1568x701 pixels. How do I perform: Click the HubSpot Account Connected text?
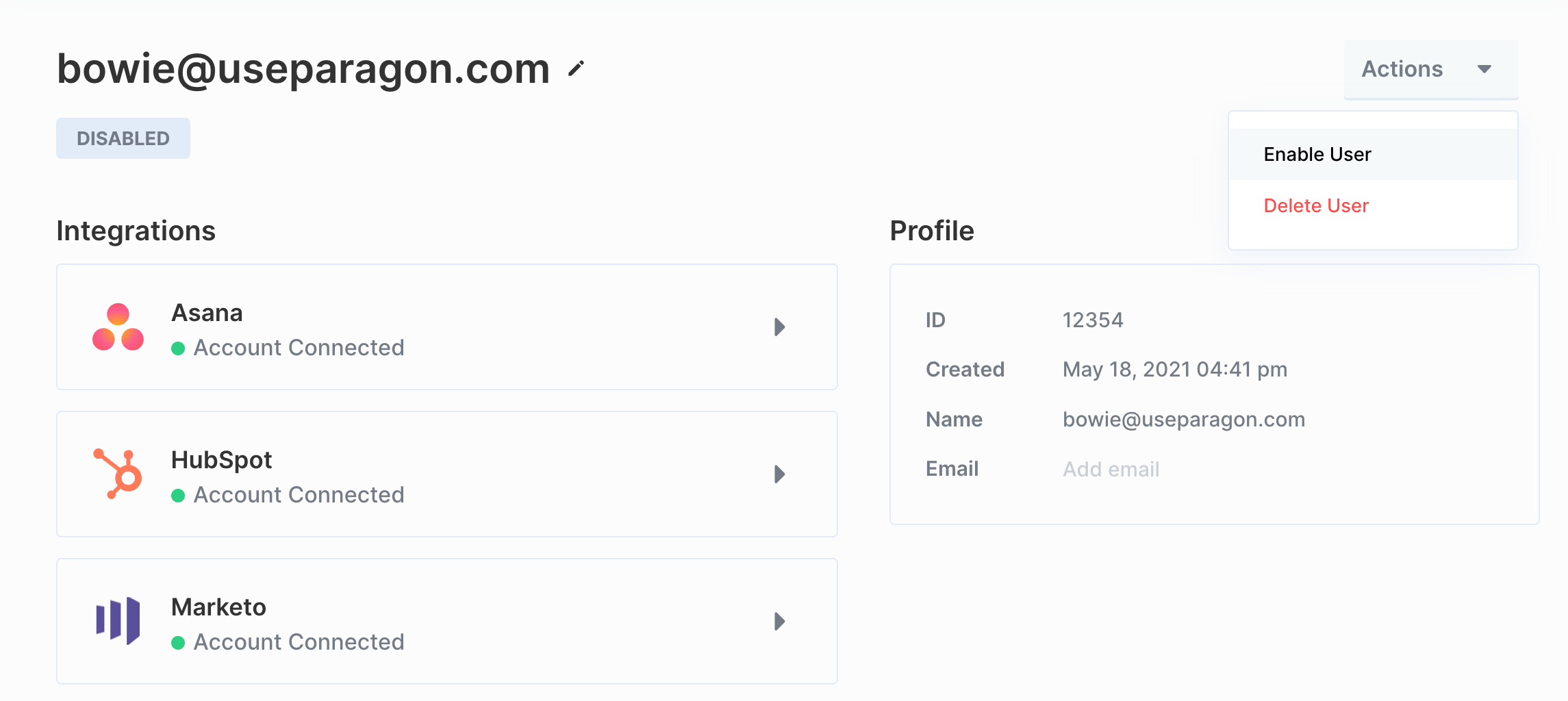(x=299, y=495)
